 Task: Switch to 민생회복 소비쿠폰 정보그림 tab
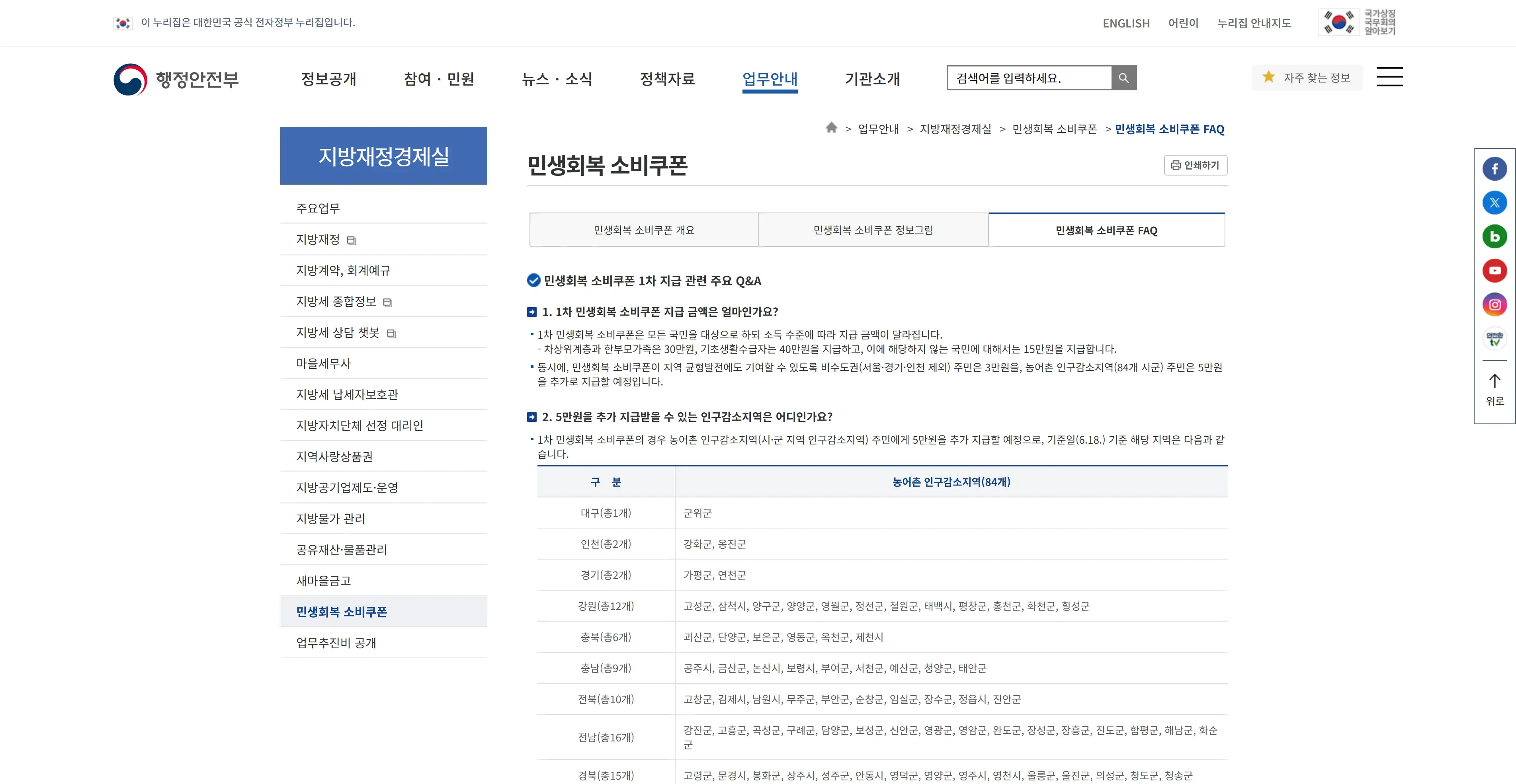873,230
